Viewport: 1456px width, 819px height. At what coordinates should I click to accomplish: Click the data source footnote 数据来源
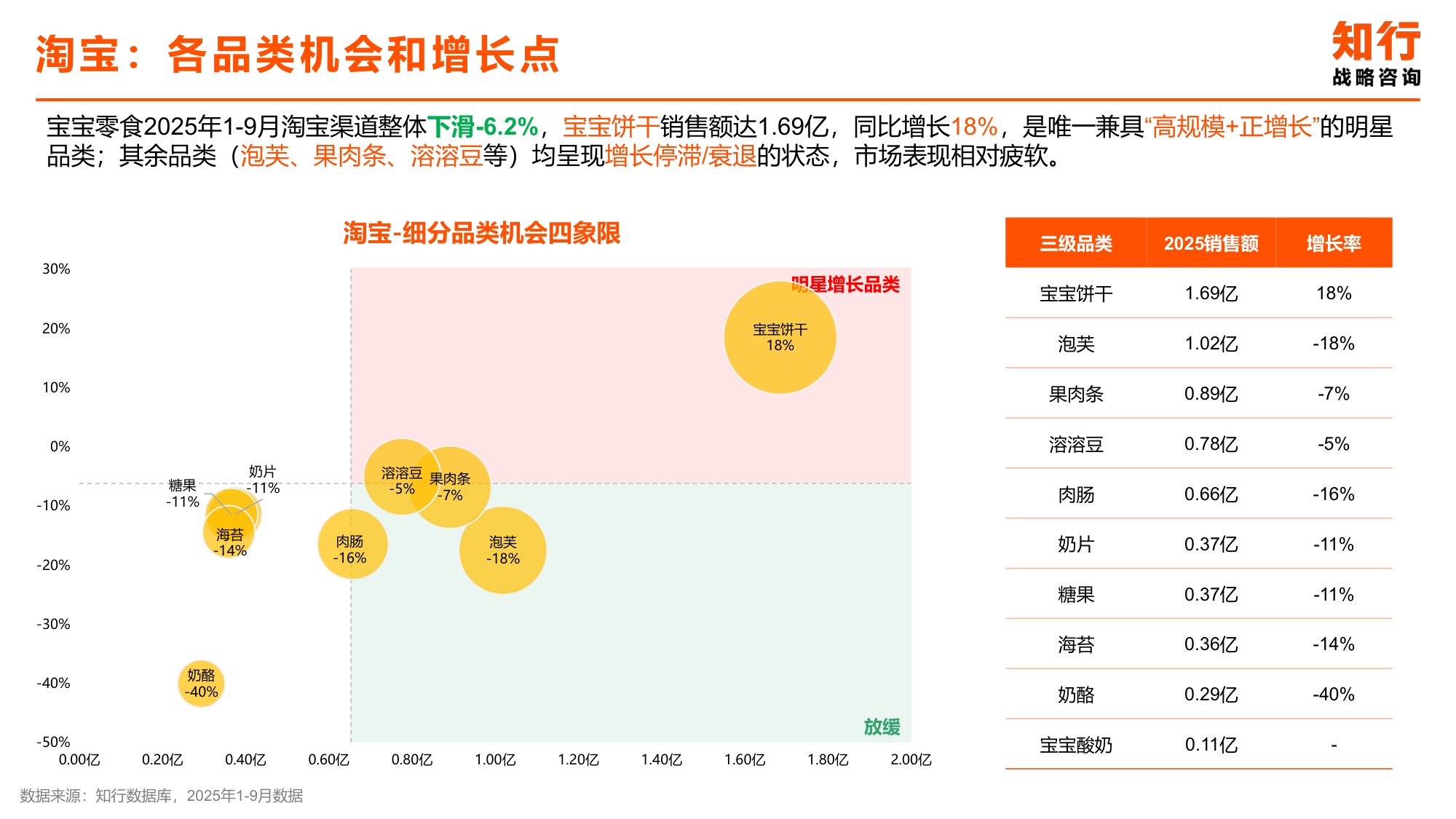tap(161, 796)
